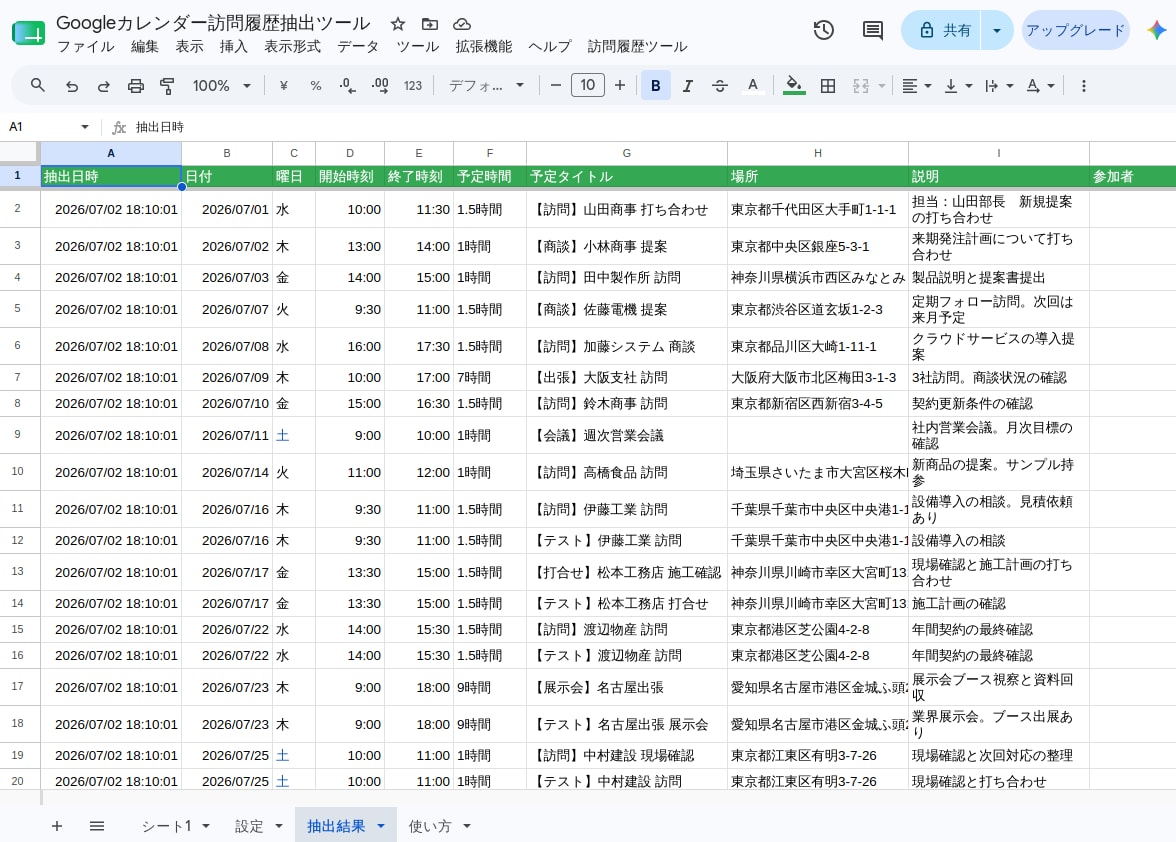
Task: Star this spreadsheet document
Action: [x=398, y=24]
